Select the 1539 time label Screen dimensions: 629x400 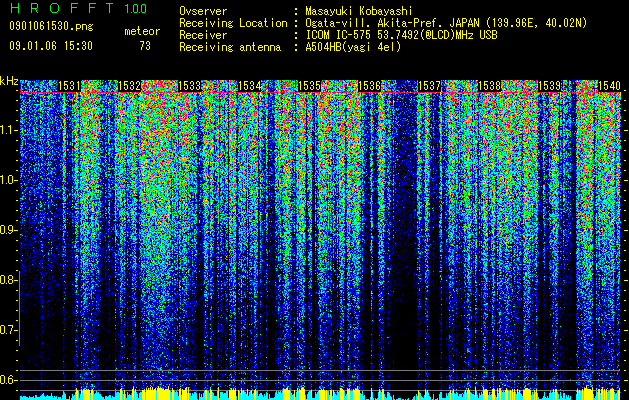(549, 86)
